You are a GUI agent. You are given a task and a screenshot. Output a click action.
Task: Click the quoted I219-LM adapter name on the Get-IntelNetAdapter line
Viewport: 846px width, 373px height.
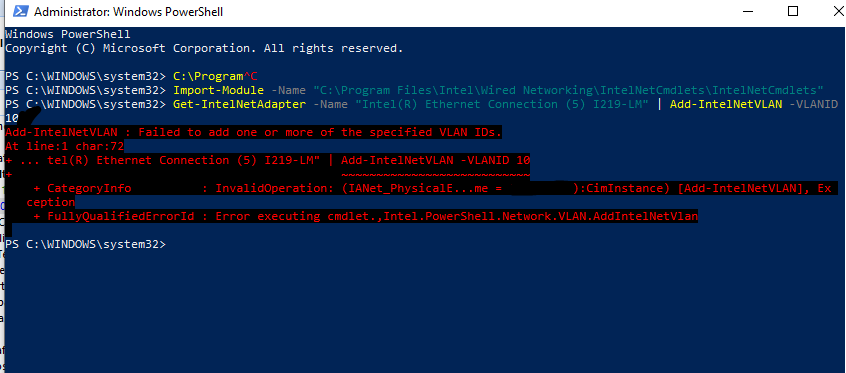point(502,104)
